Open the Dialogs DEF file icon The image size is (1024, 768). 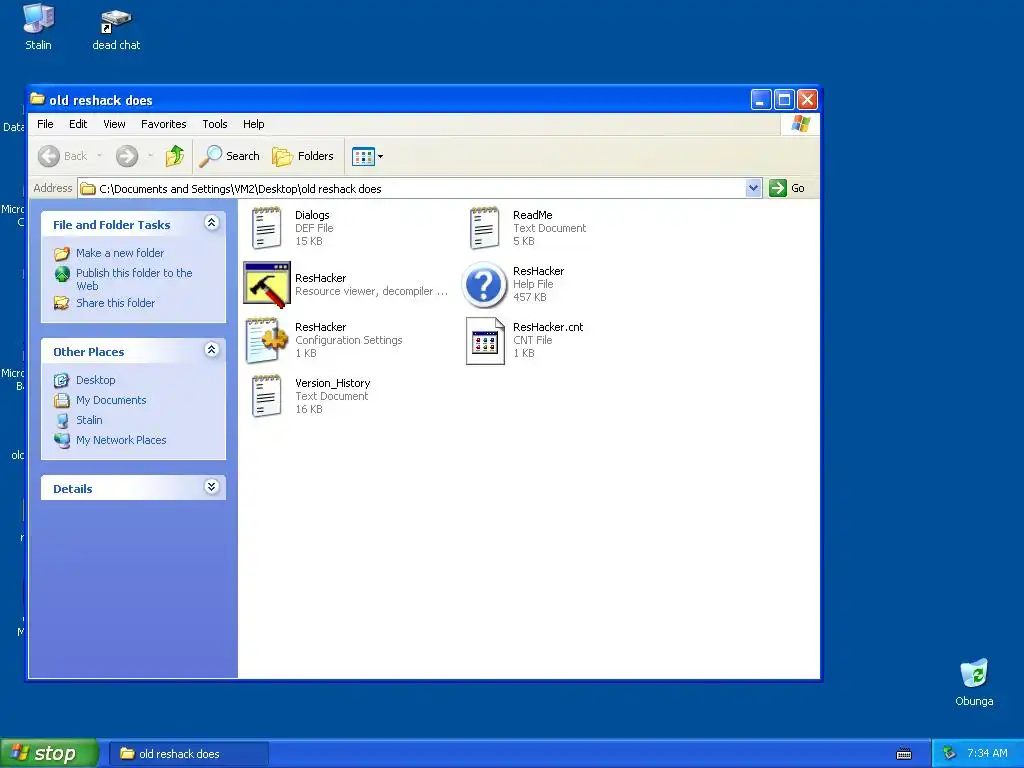tap(266, 228)
